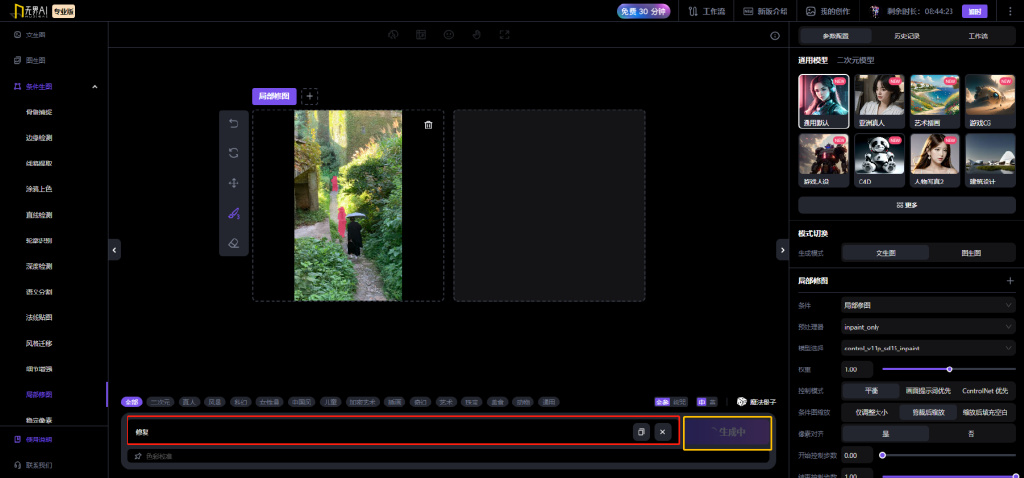Open 新版介绍 in top header
This screenshot has height=478, width=1024.
point(765,12)
